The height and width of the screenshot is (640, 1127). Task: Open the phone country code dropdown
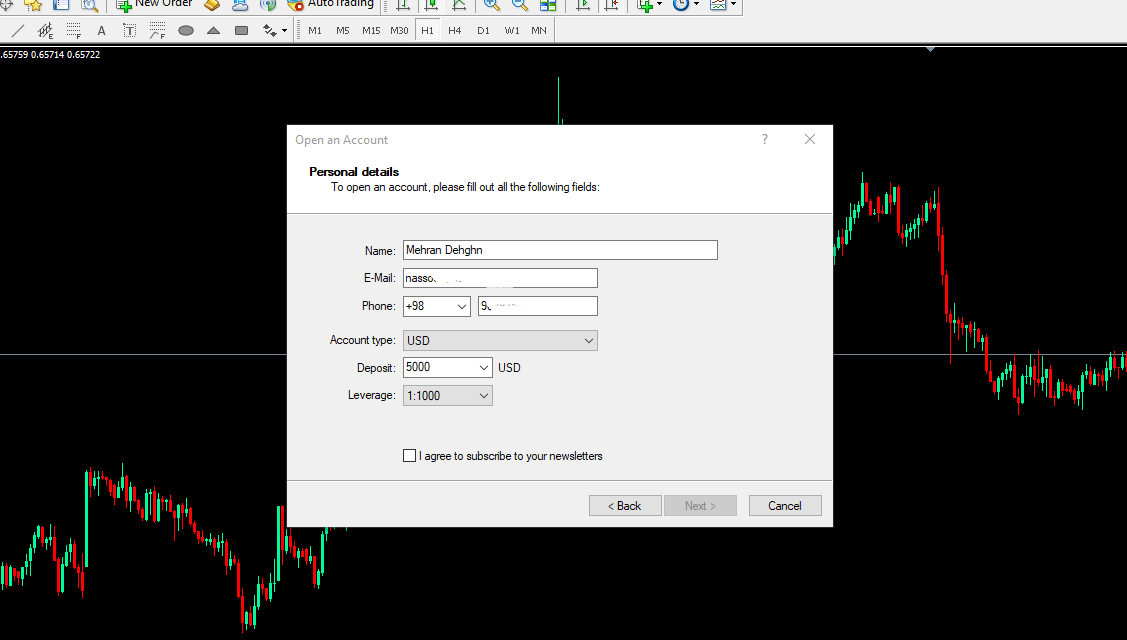tap(461, 306)
